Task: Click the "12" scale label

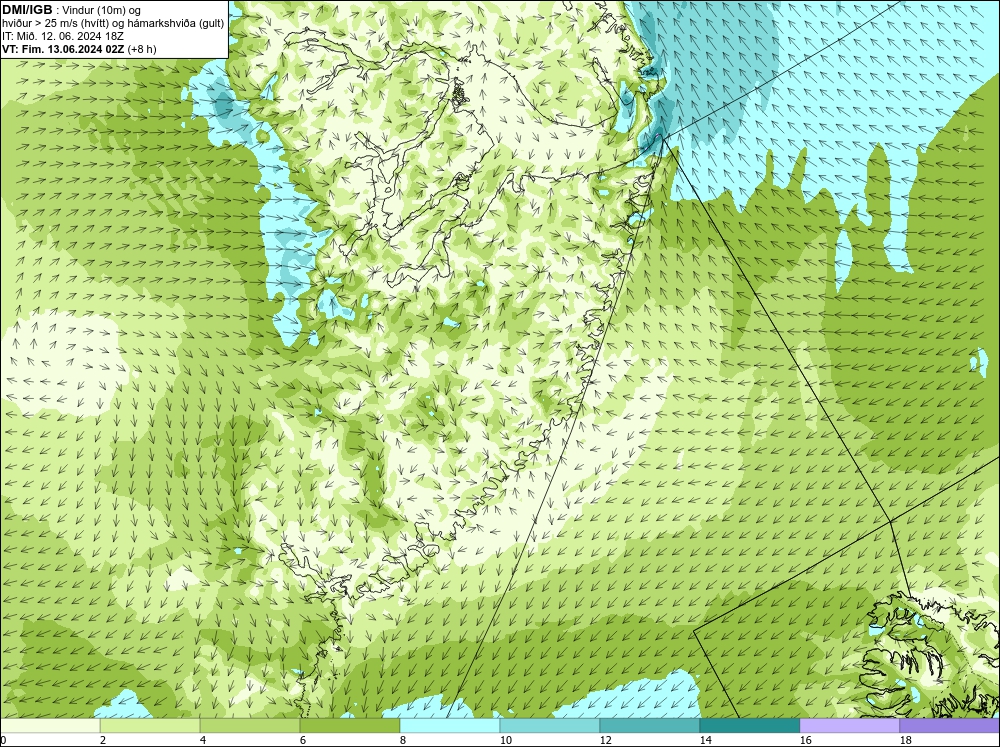Action: tap(605, 740)
